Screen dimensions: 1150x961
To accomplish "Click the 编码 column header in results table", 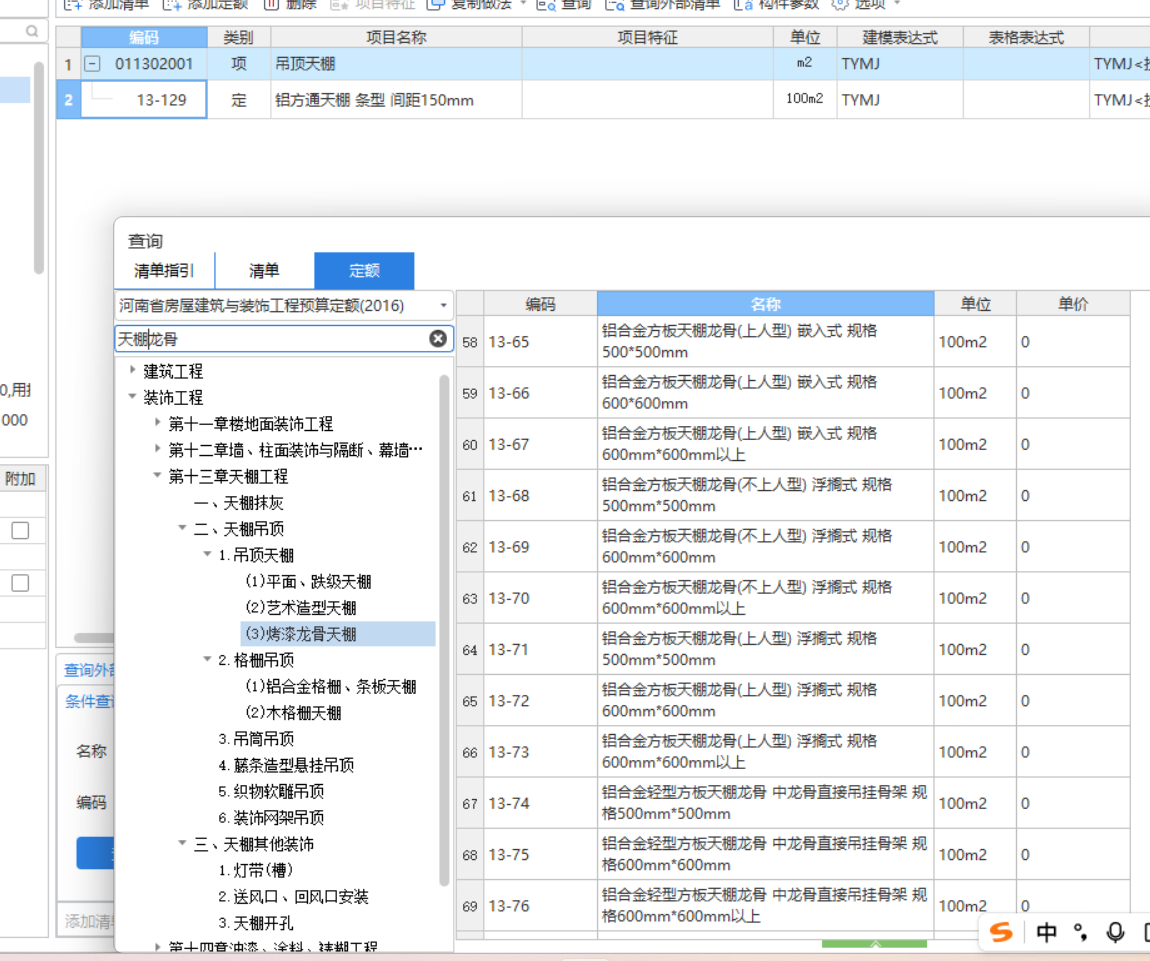I will point(541,304).
